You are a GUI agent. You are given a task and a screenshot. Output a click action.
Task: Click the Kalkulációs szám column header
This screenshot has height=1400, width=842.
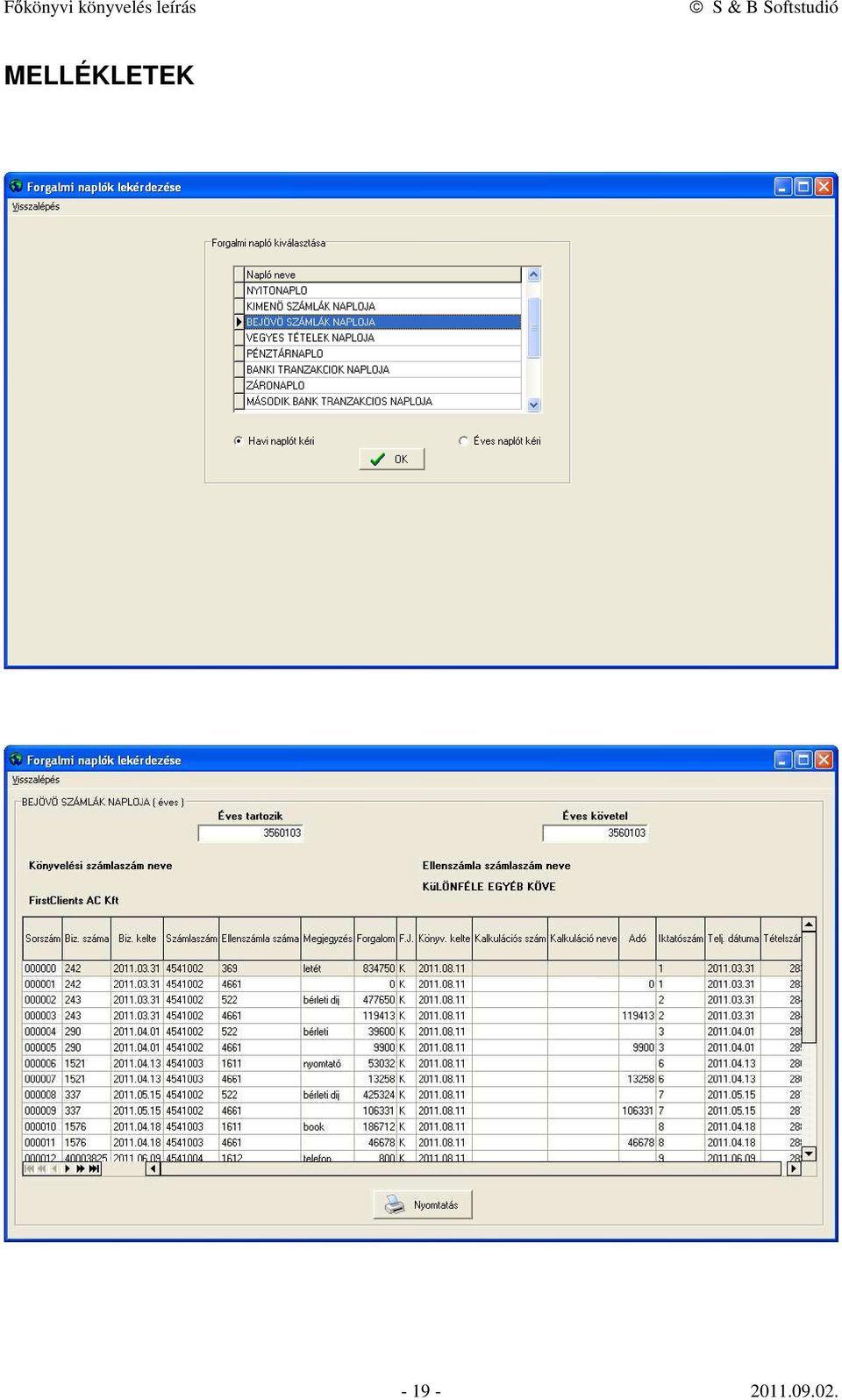(x=510, y=938)
